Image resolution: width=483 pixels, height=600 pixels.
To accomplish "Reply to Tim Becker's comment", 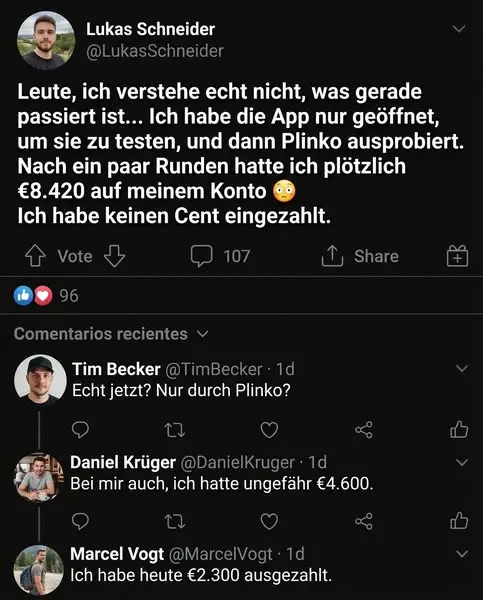I will (80, 430).
